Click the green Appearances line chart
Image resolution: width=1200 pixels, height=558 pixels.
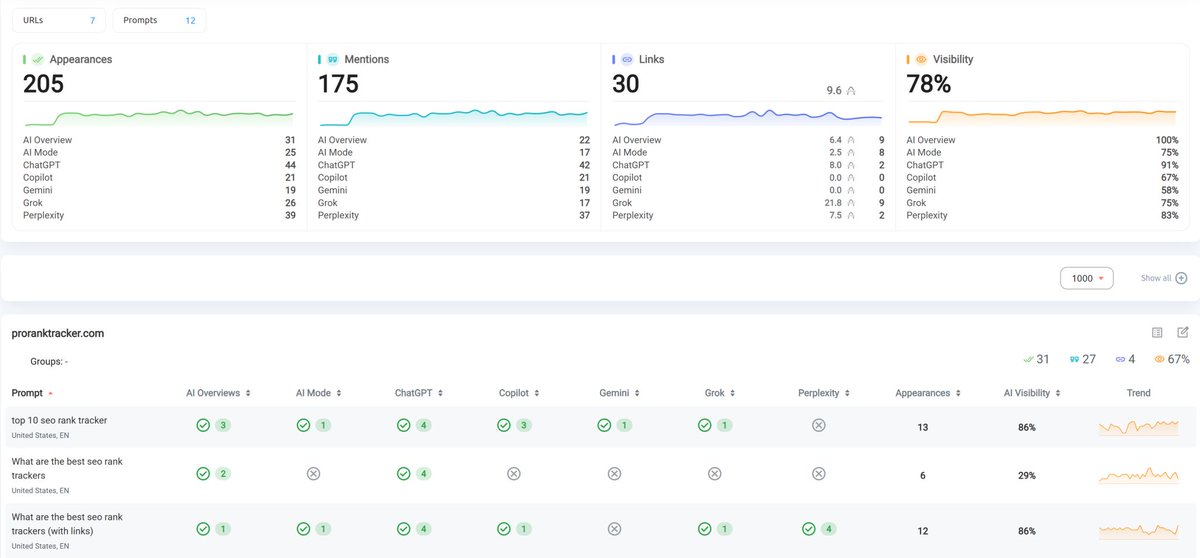[159, 117]
